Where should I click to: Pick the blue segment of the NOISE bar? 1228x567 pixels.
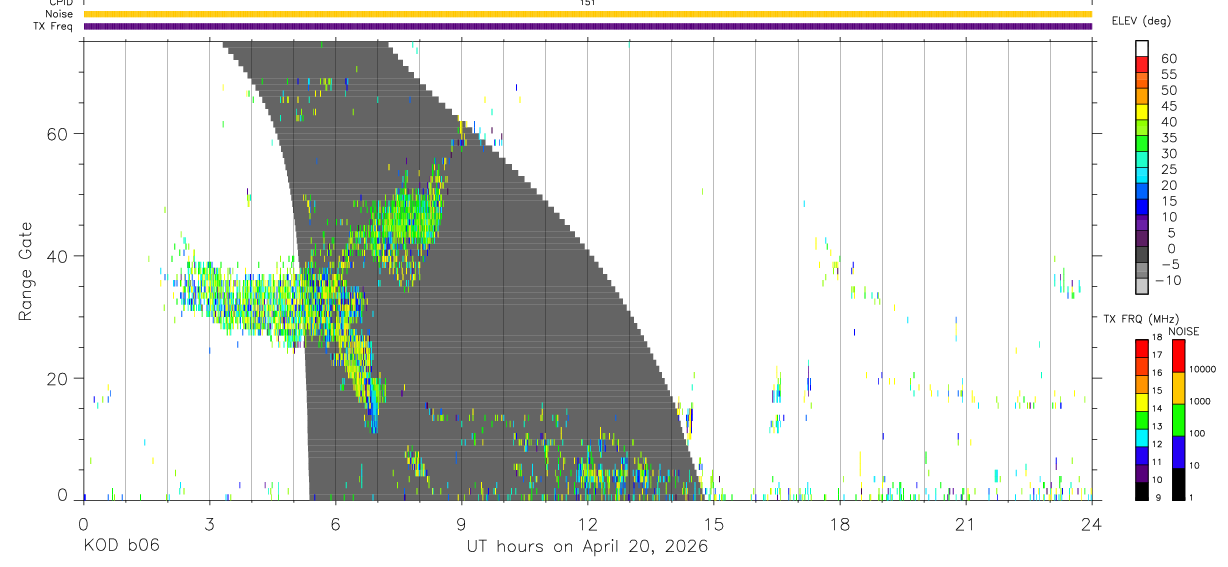pos(1179,451)
